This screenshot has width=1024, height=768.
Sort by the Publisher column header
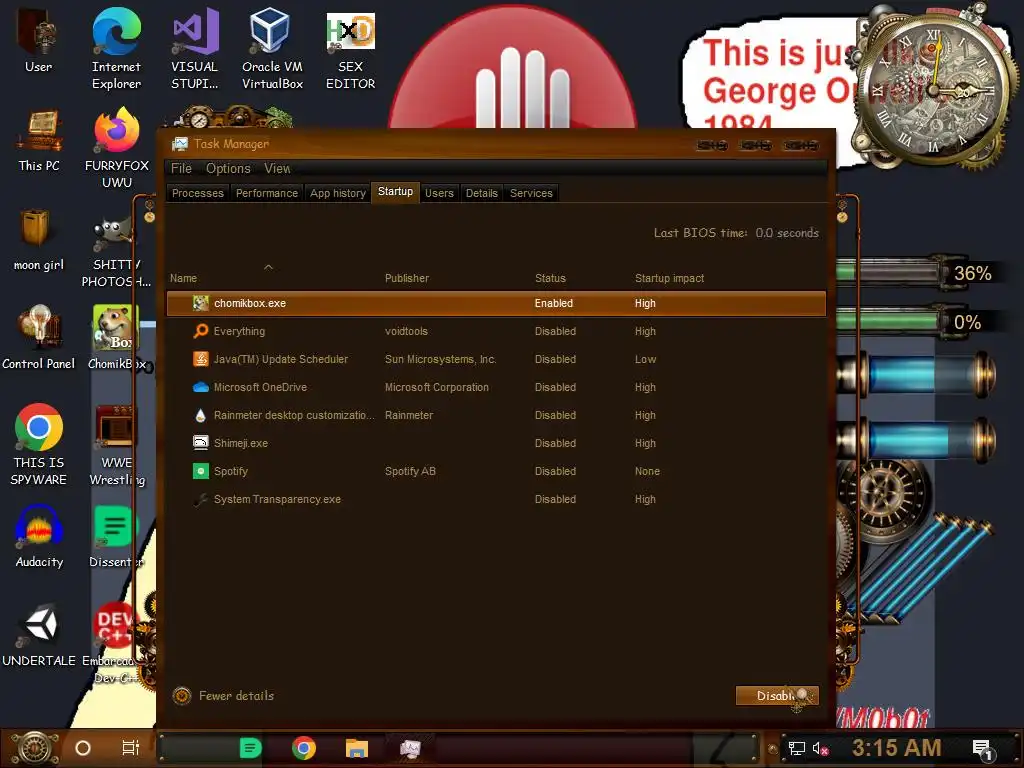[407, 278]
